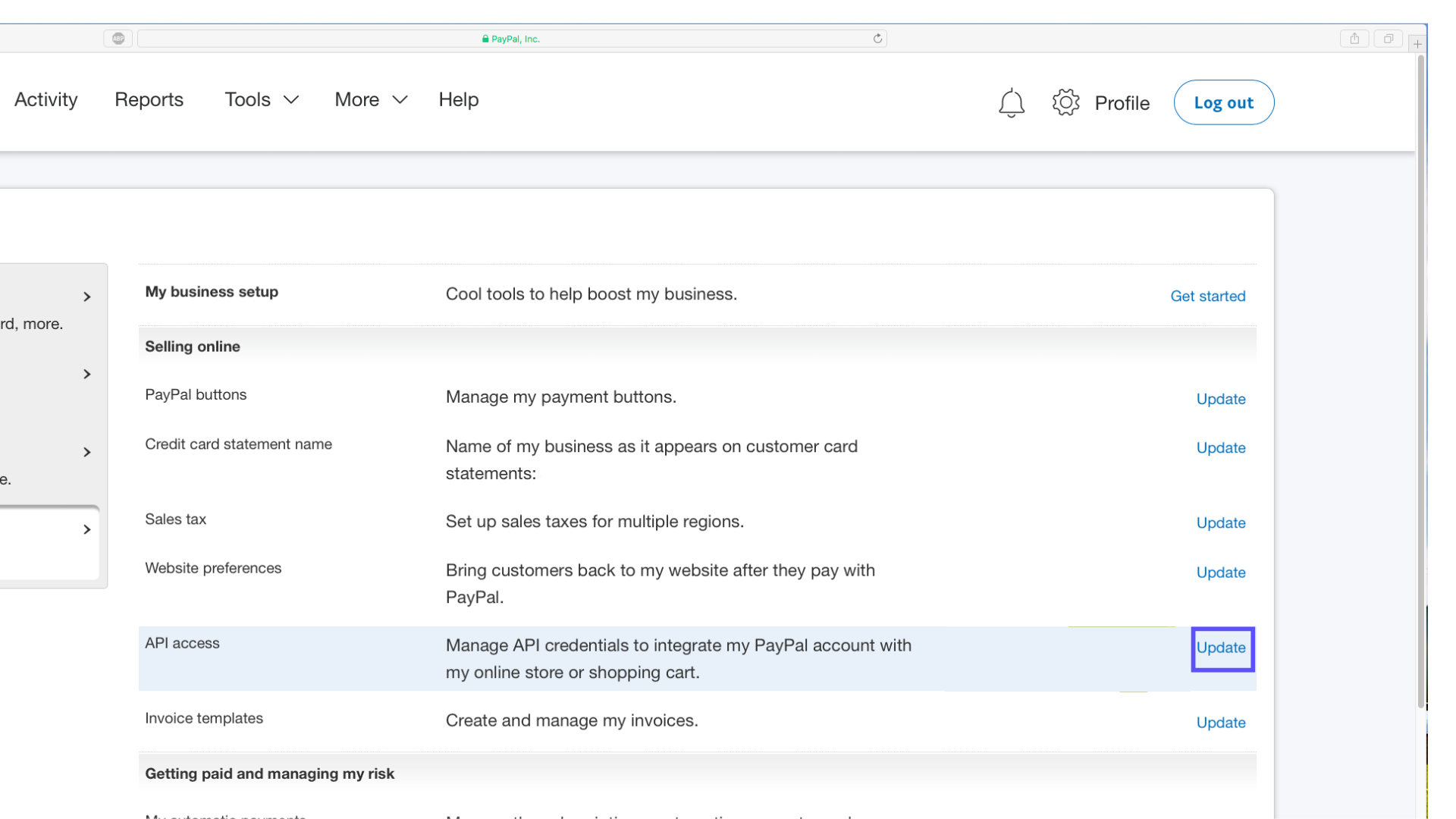Click the browser reload page icon
The image size is (1456, 819).
pos(877,39)
